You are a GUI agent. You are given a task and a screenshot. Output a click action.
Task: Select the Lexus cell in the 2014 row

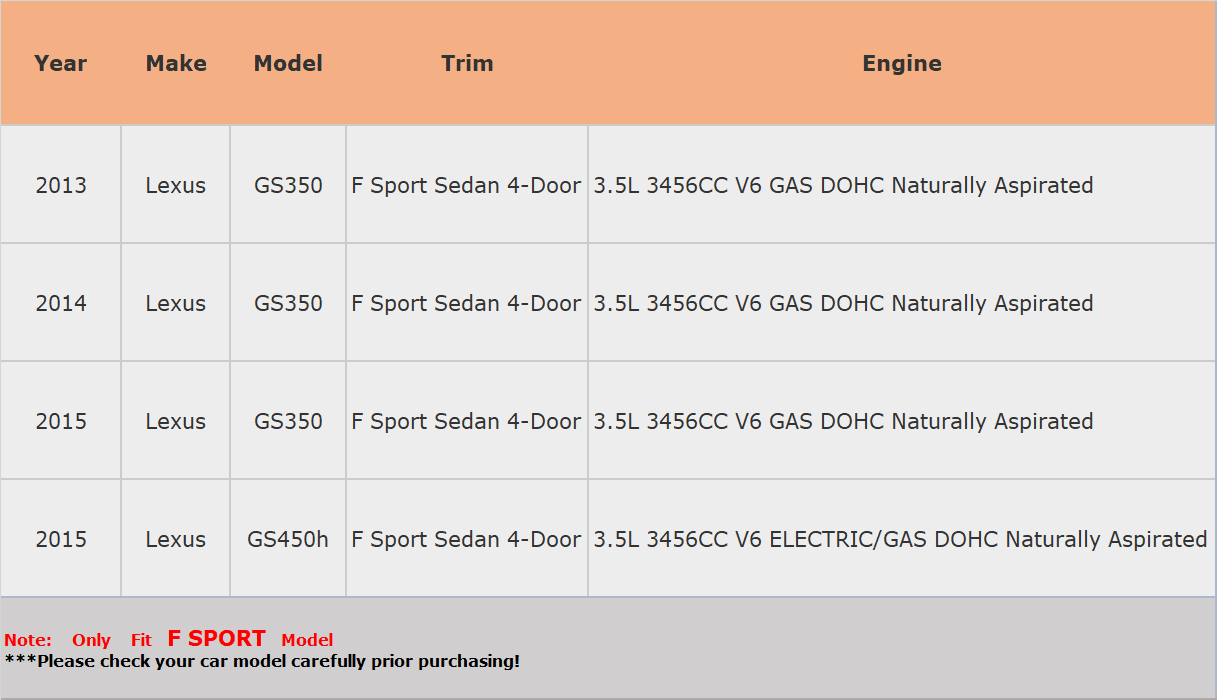176,303
